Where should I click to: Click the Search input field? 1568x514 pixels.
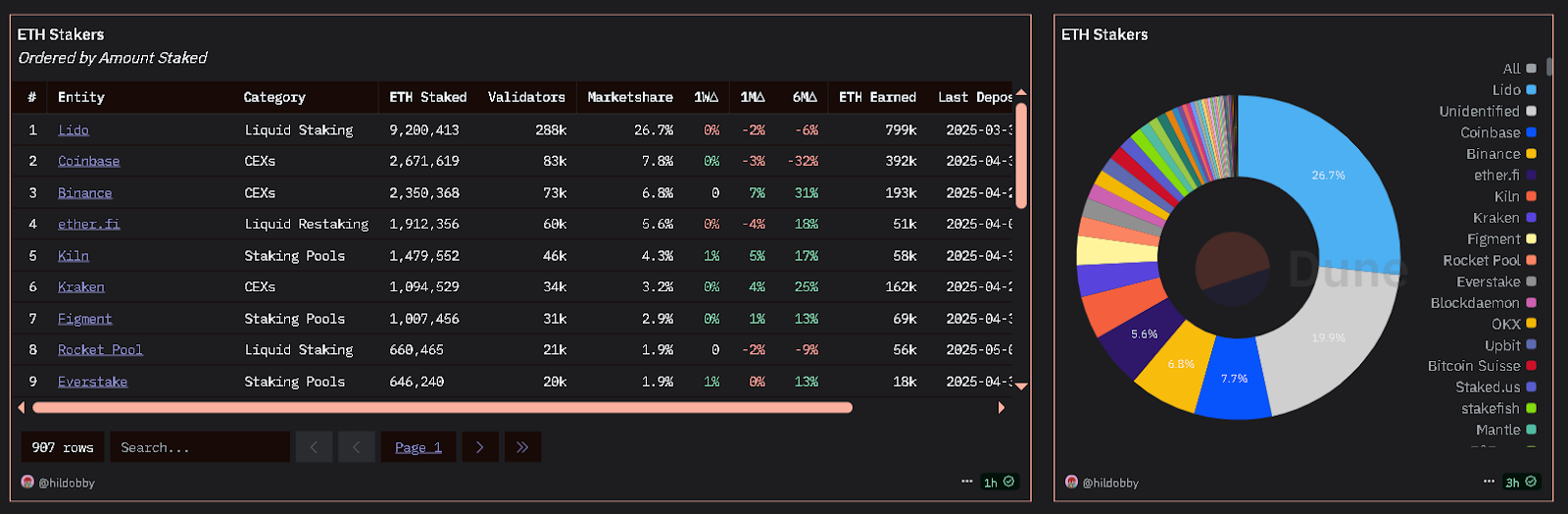[x=199, y=447]
